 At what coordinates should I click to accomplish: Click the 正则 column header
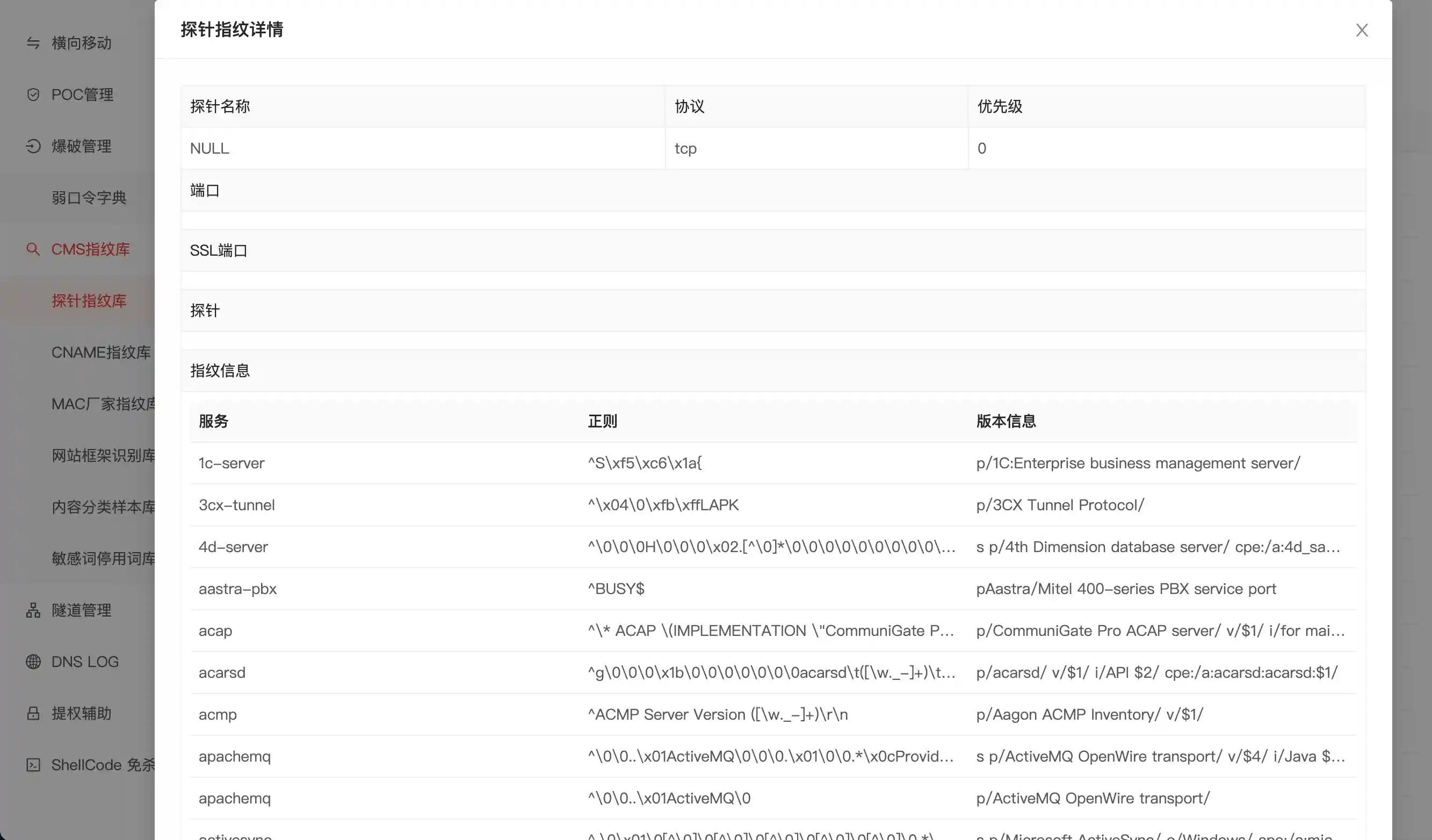tap(602, 421)
